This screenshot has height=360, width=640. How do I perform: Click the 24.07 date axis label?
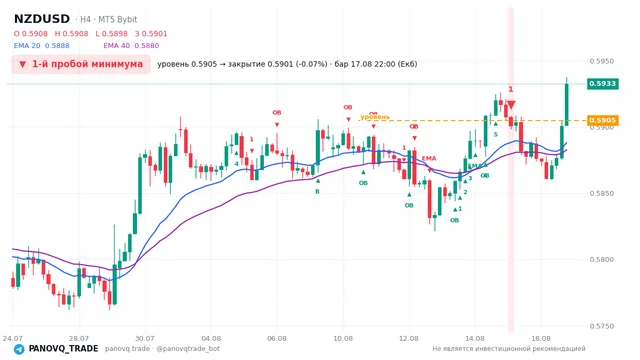point(13,338)
